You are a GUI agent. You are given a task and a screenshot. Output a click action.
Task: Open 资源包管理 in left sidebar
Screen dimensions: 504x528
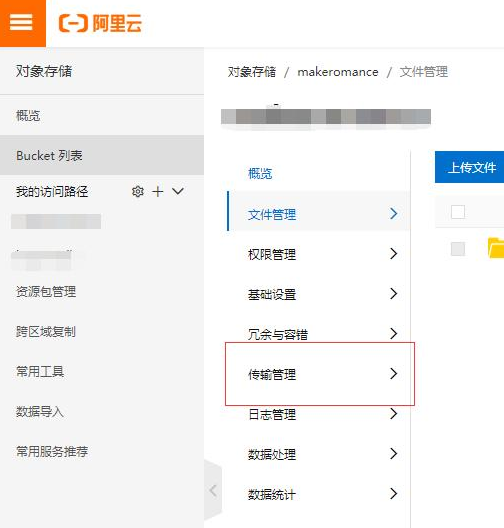(x=46, y=292)
